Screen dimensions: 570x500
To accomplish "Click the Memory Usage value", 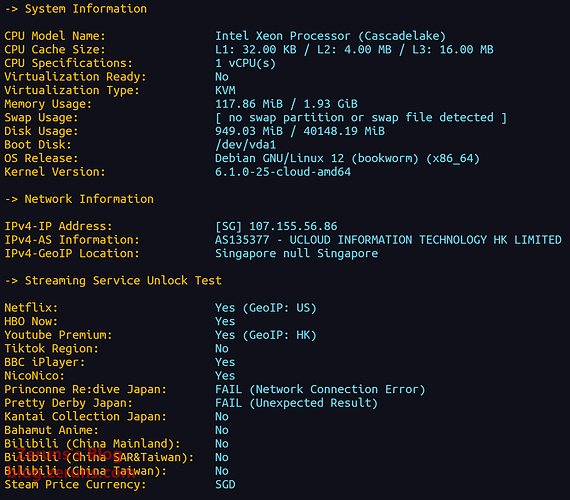I will 286,104.
